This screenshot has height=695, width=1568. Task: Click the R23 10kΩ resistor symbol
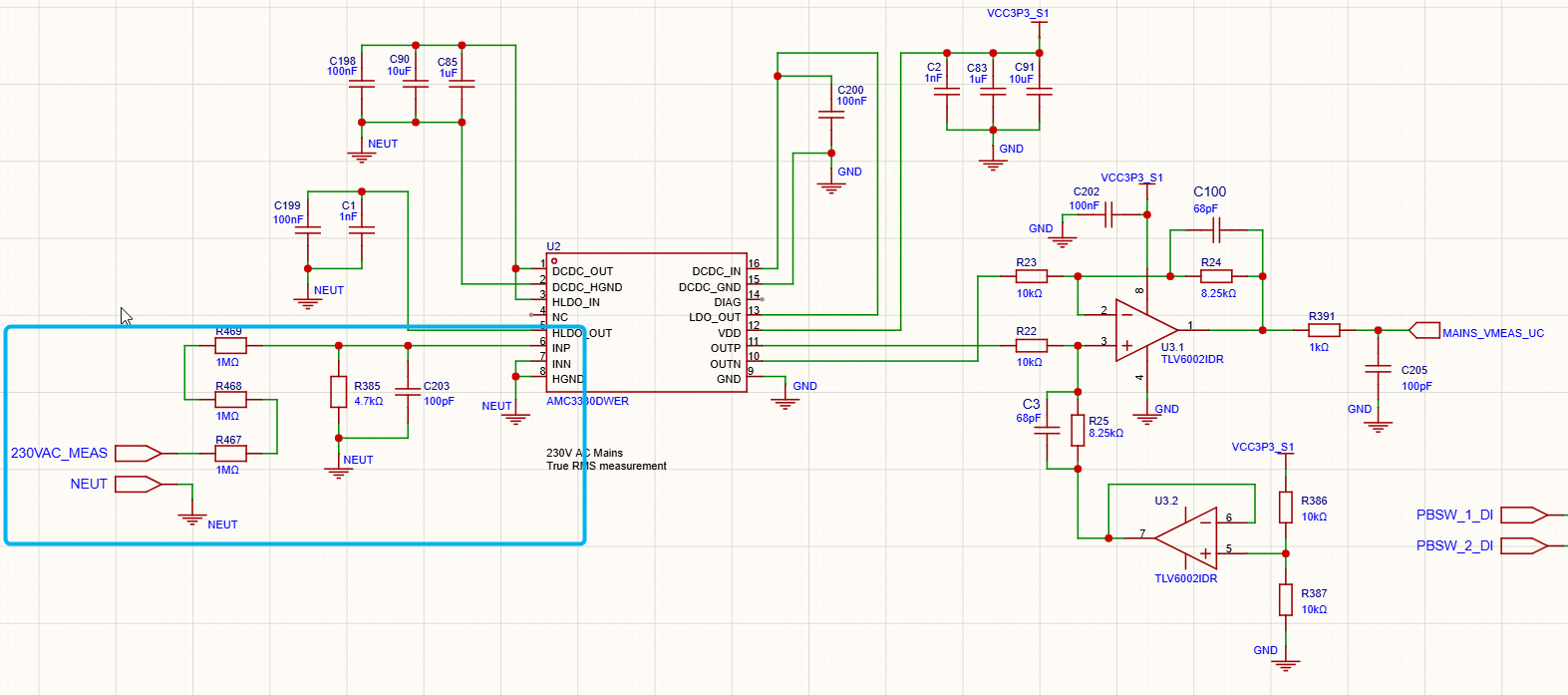pyautogui.click(x=1032, y=276)
